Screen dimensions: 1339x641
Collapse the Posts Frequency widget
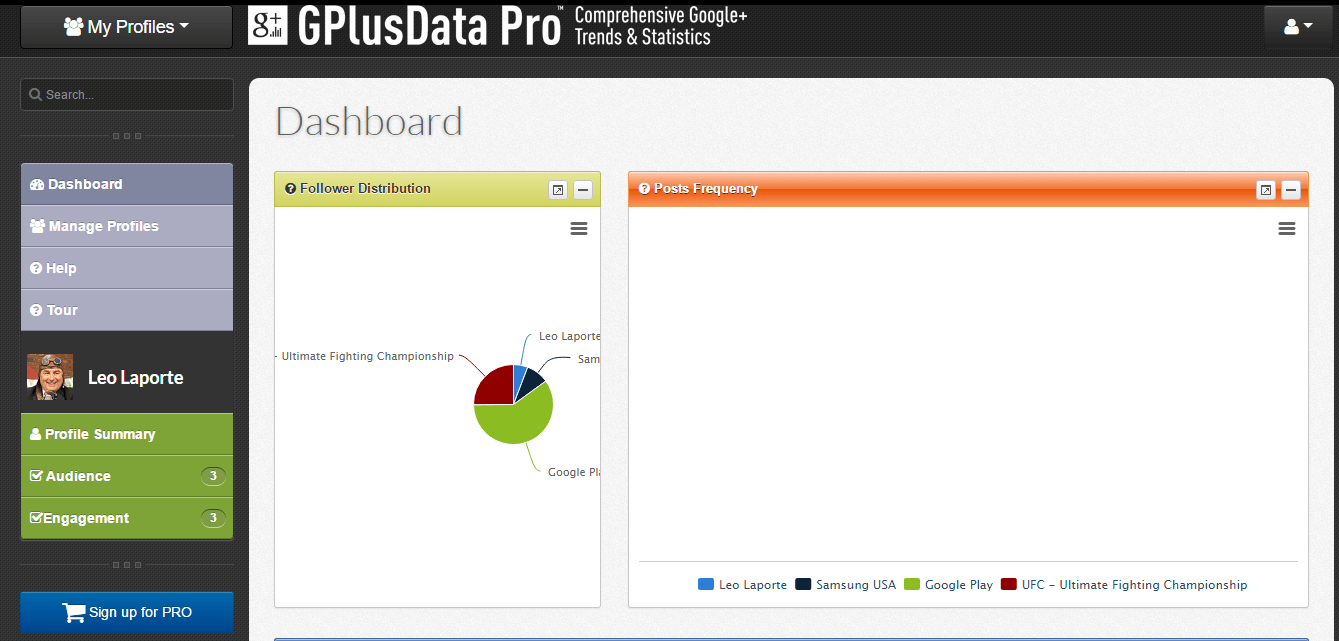(x=1291, y=189)
